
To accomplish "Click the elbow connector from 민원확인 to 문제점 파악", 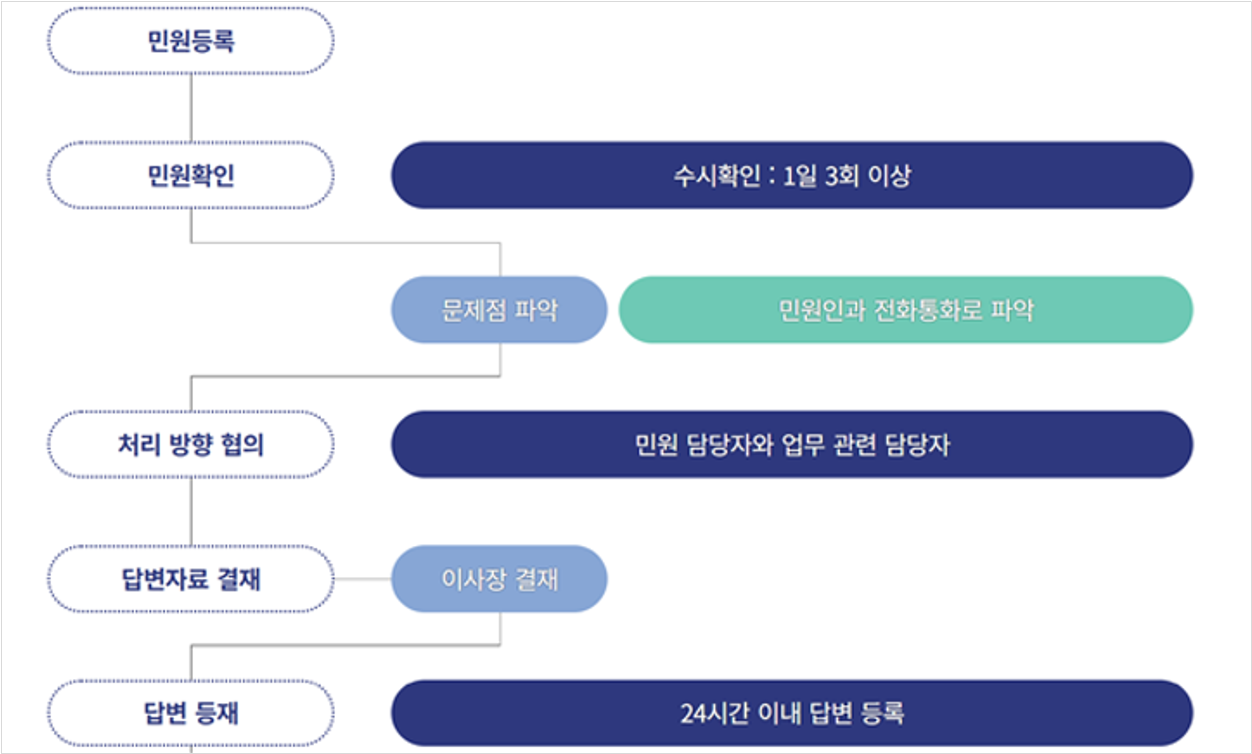I will click(x=345, y=242).
